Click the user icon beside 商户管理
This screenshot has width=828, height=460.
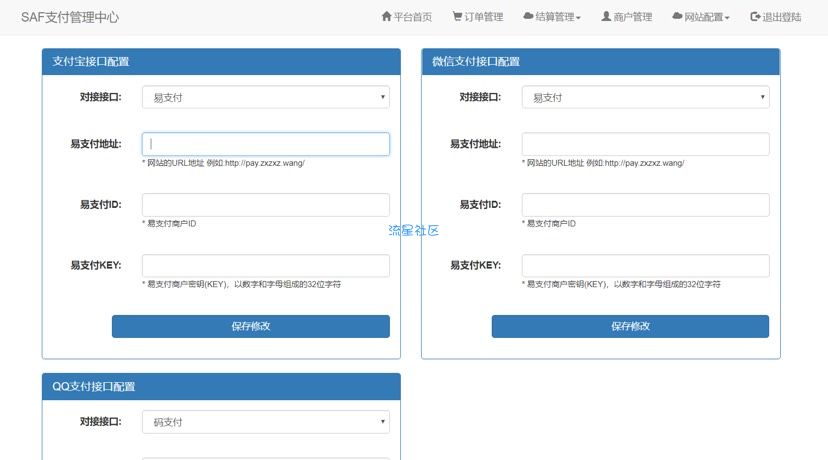coord(606,16)
